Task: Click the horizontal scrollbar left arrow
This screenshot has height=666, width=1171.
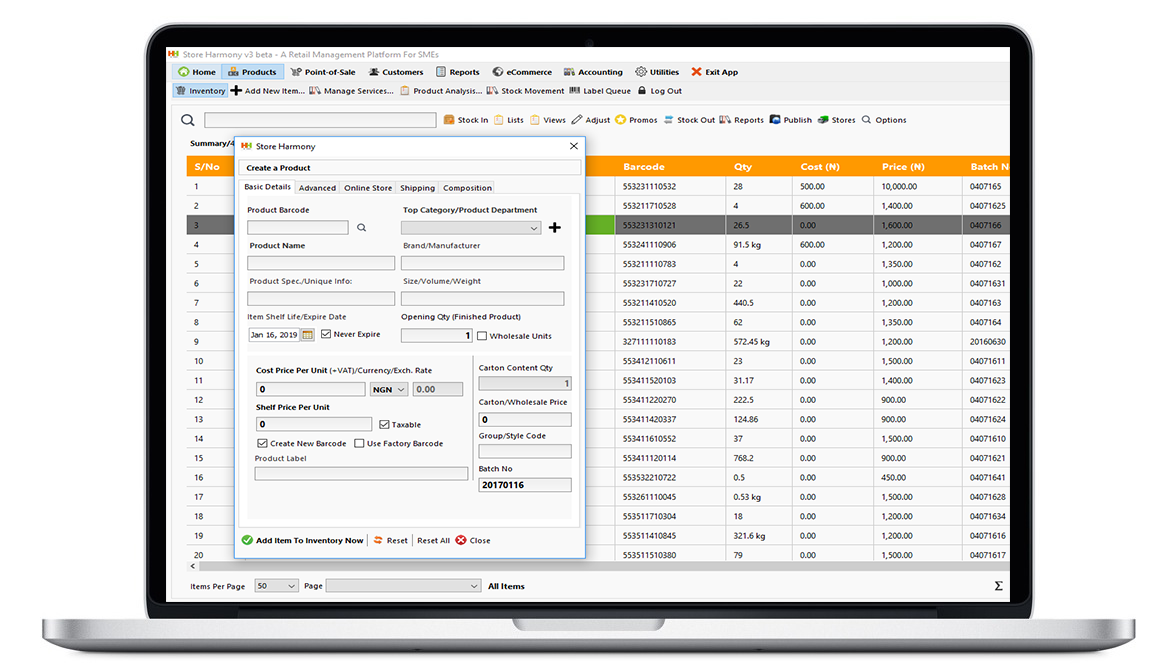Action: point(193,567)
